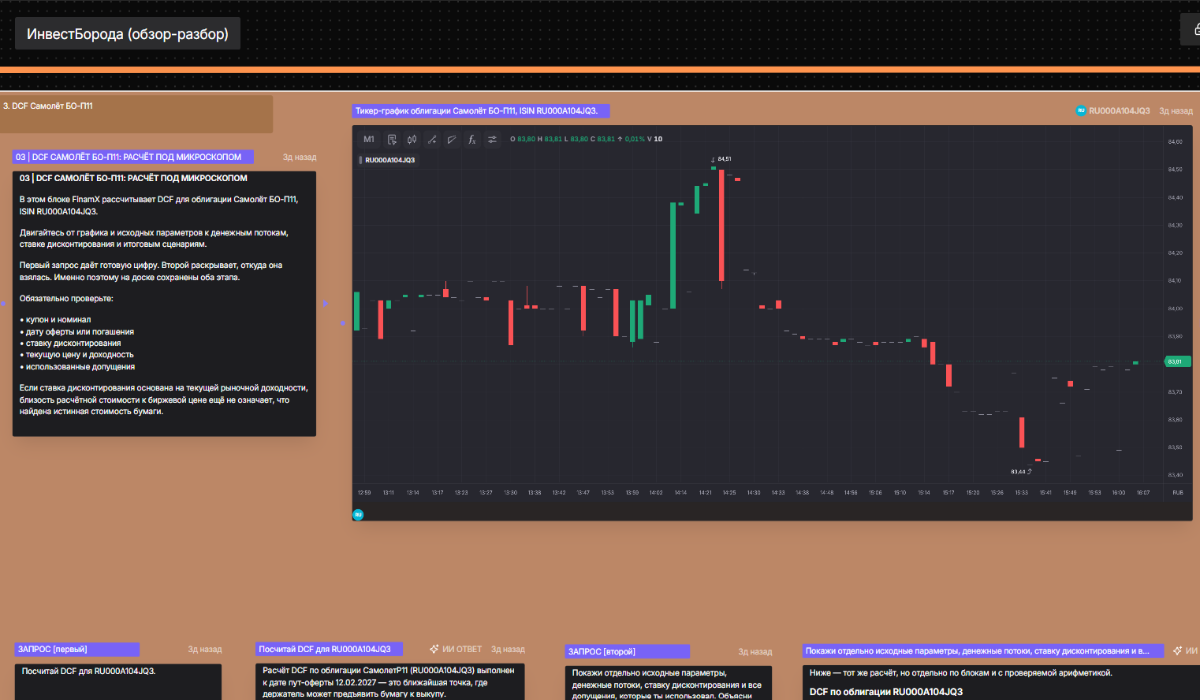Screen dimensions: 1200x700
Task: Click the ИИ ОТВЕТ sparkle icon
Action: coord(435,649)
